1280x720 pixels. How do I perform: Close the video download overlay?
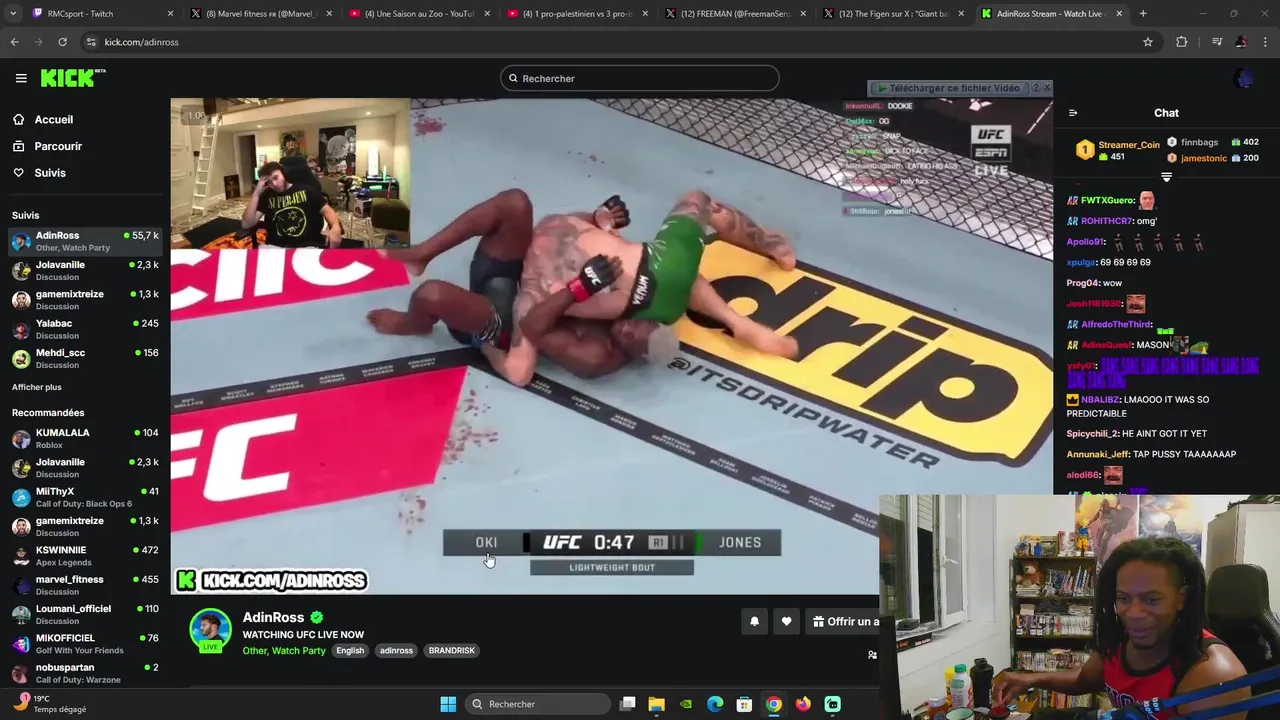[1047, 88]
